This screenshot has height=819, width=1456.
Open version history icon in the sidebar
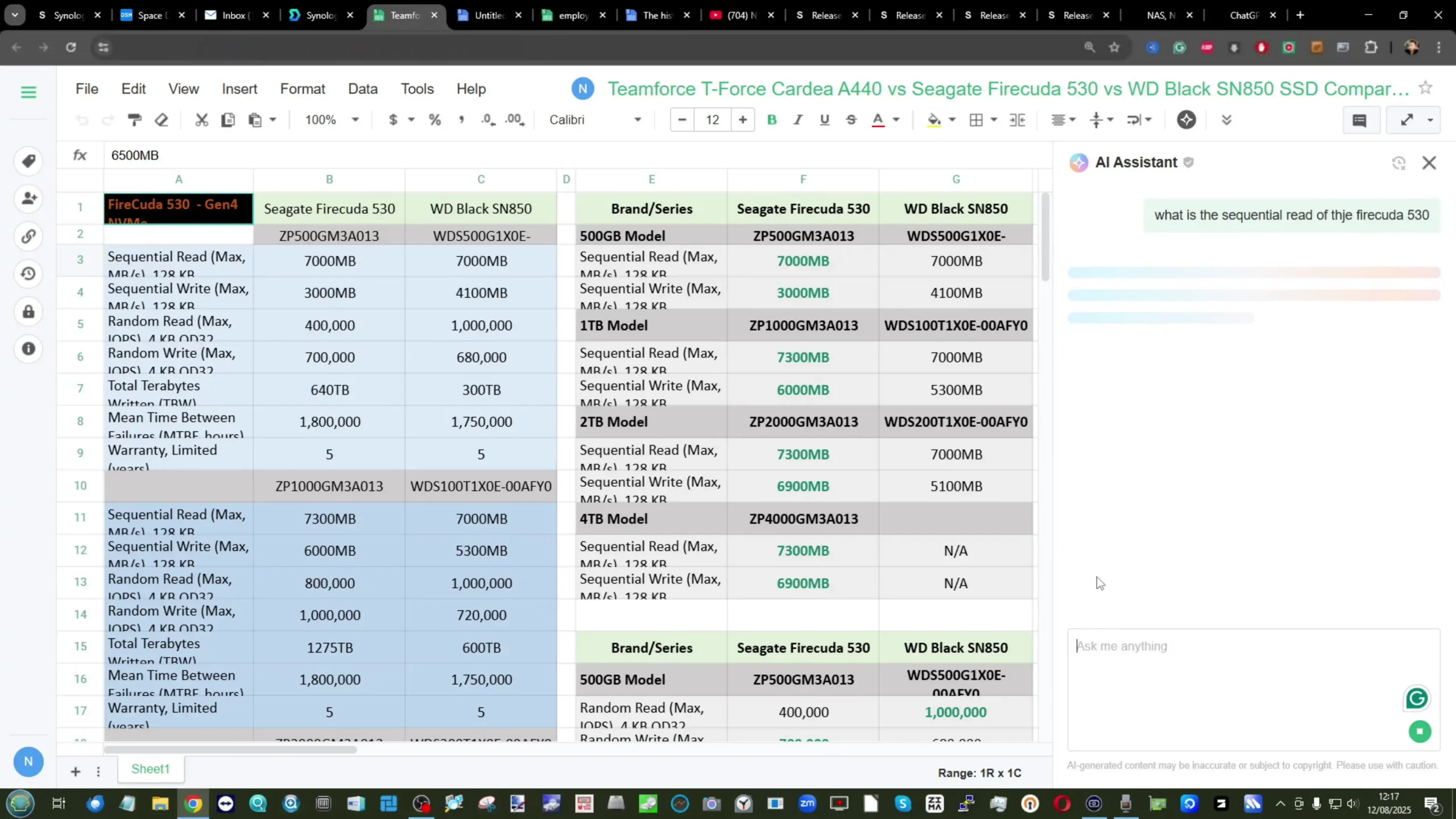pos(28,274)
